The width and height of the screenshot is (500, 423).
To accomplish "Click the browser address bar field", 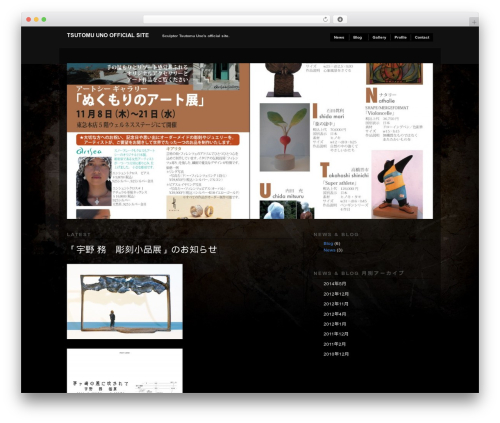I will 237,19.
